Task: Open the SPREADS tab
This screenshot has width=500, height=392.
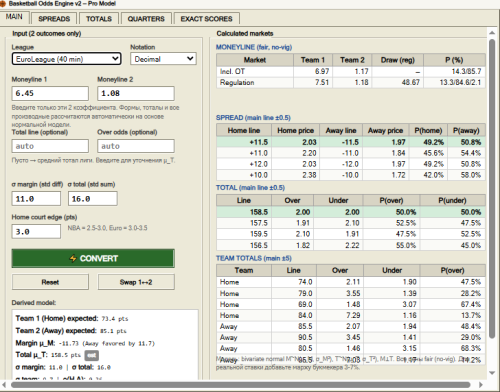Action: [54, 19]
